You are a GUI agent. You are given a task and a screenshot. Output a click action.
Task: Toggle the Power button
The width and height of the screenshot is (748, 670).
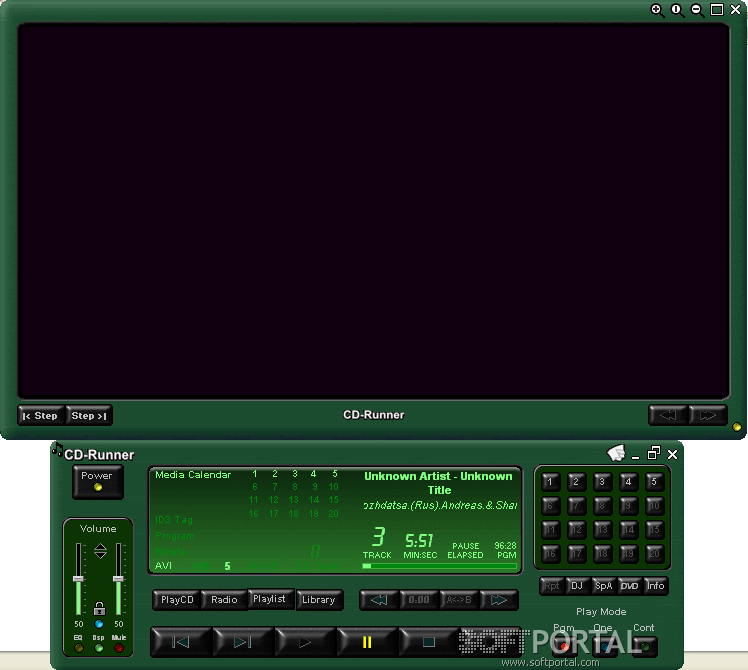97,481
